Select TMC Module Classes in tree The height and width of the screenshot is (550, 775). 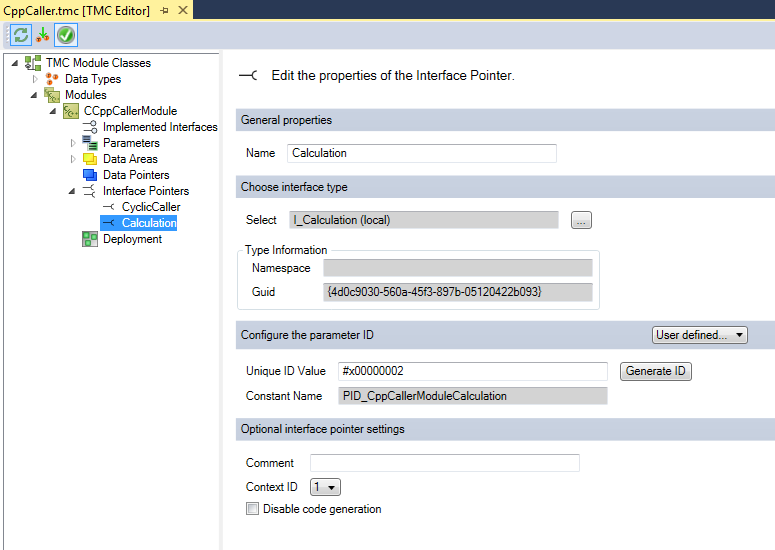98,63
